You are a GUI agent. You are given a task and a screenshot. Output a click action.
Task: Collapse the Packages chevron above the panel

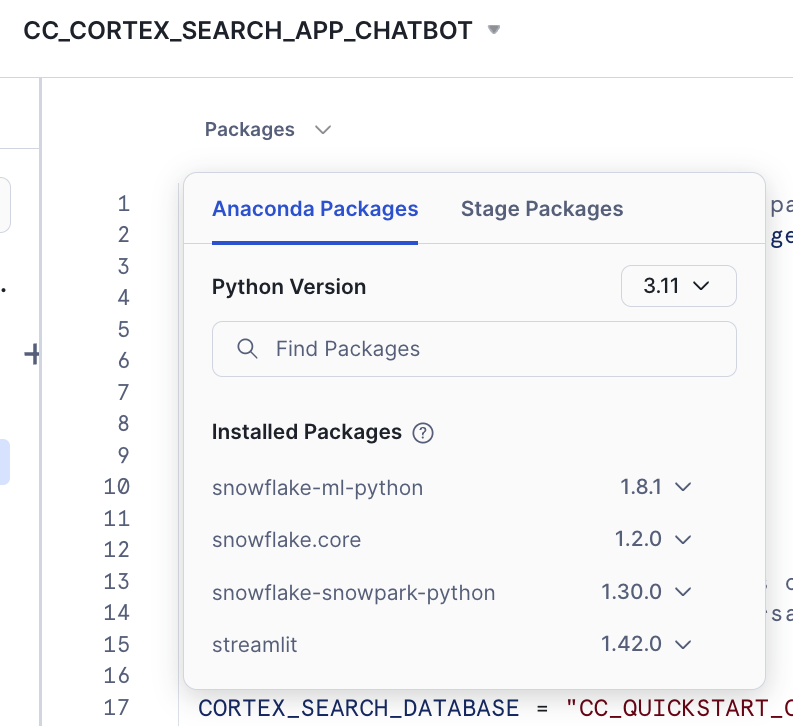coord(322,130)
